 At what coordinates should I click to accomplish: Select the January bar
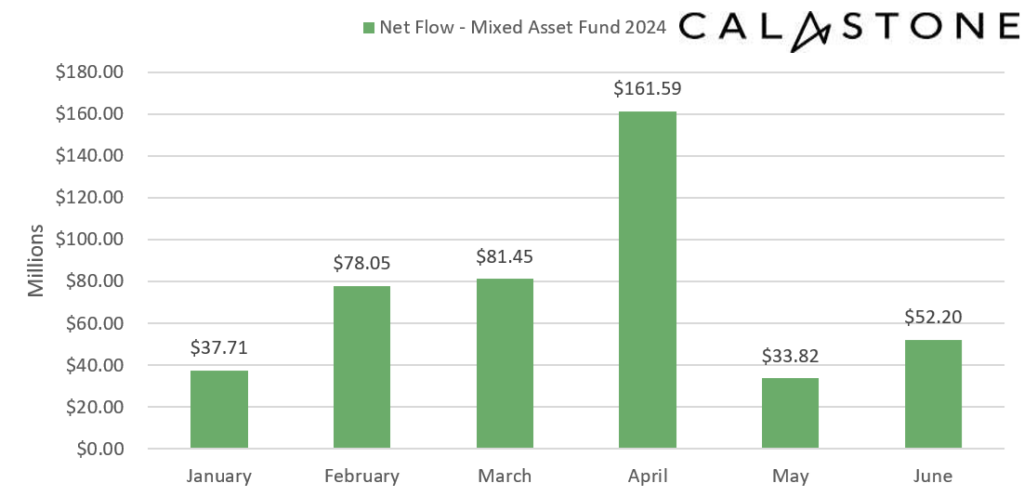point(219,409)
